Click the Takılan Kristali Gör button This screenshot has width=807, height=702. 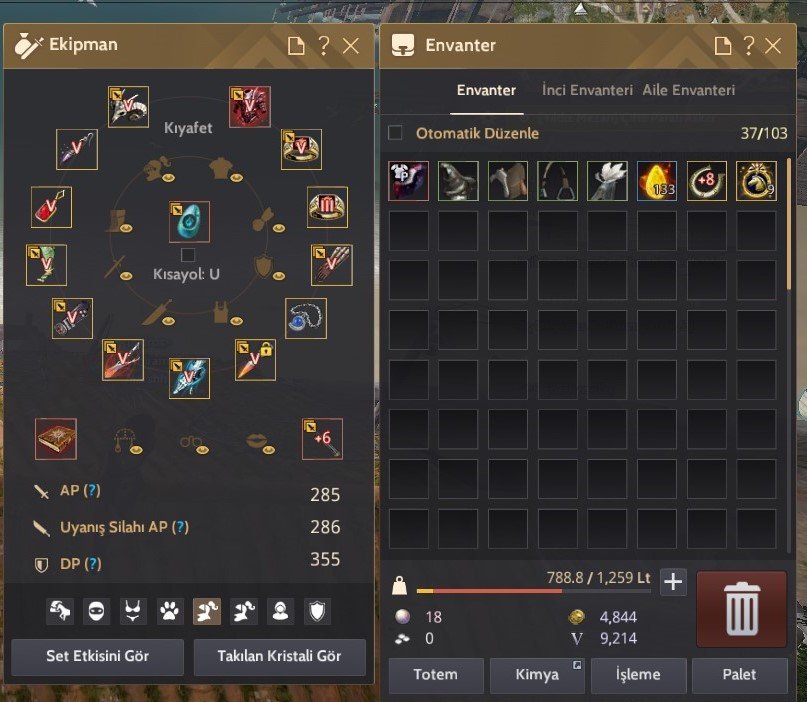click(x=279, y=656)
